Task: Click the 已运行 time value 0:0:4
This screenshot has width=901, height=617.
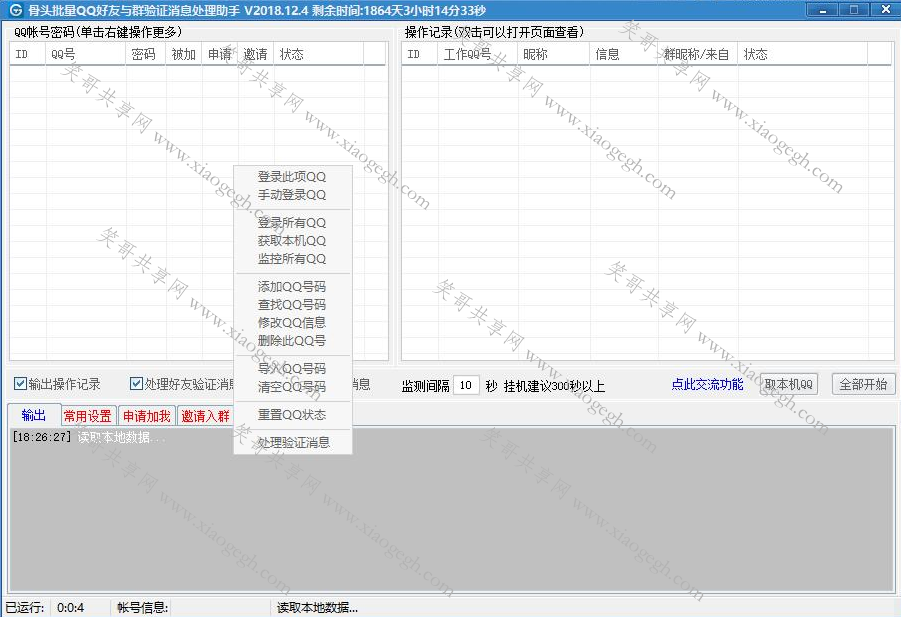Action: click(71, 608)
